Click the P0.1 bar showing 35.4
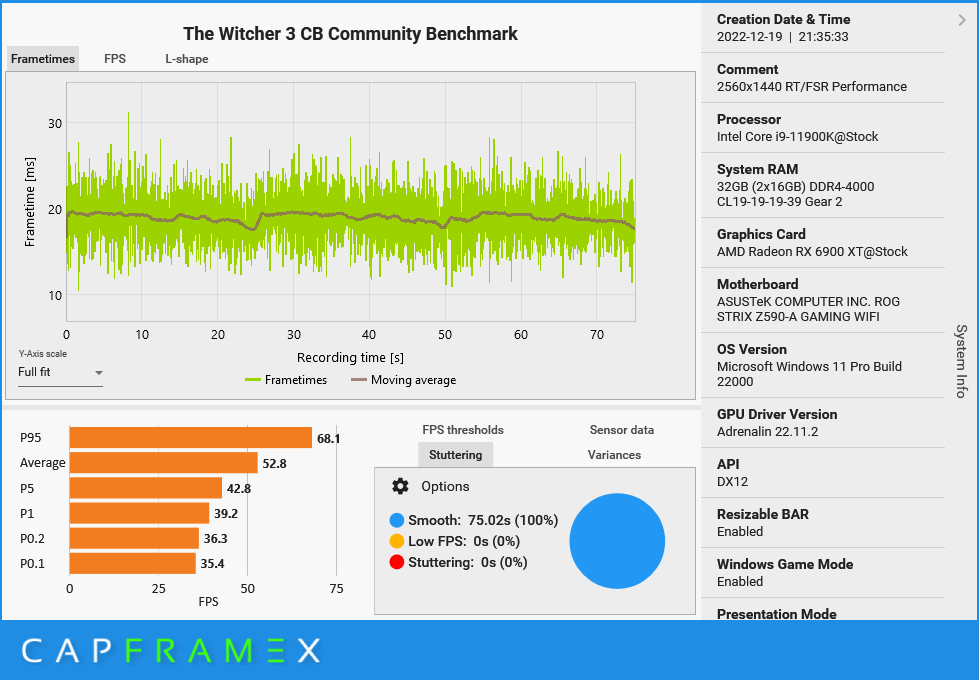This screenshot has height=680, width=979. pyautogui.click(x=132, y=563)
